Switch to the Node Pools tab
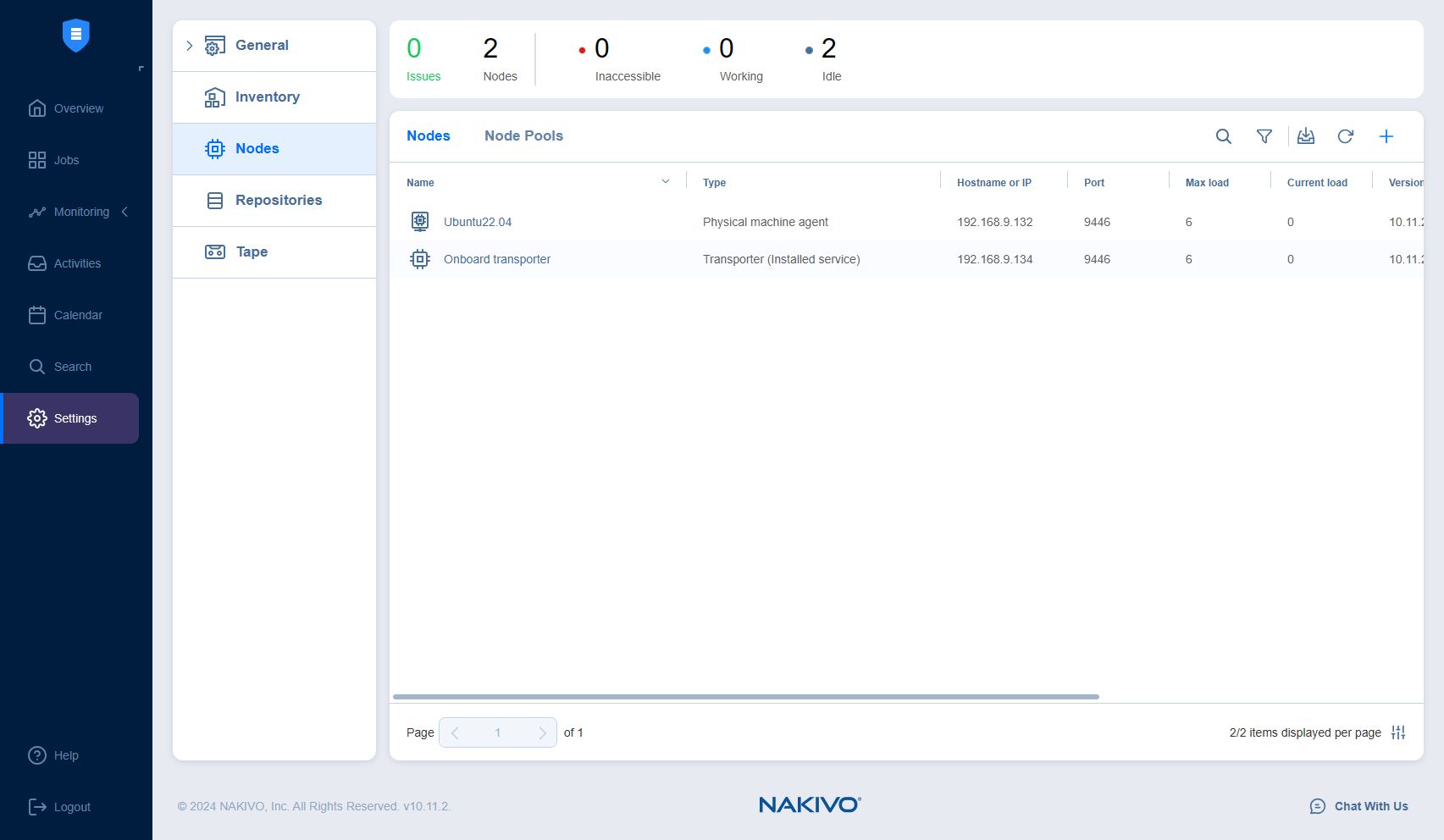 [x=523, y=135]
